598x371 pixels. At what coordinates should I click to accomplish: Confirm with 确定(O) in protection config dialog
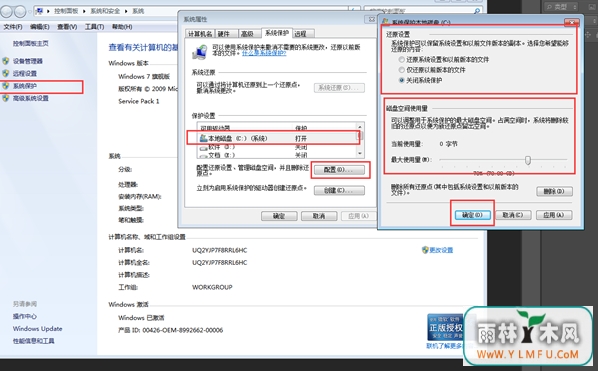473,215
